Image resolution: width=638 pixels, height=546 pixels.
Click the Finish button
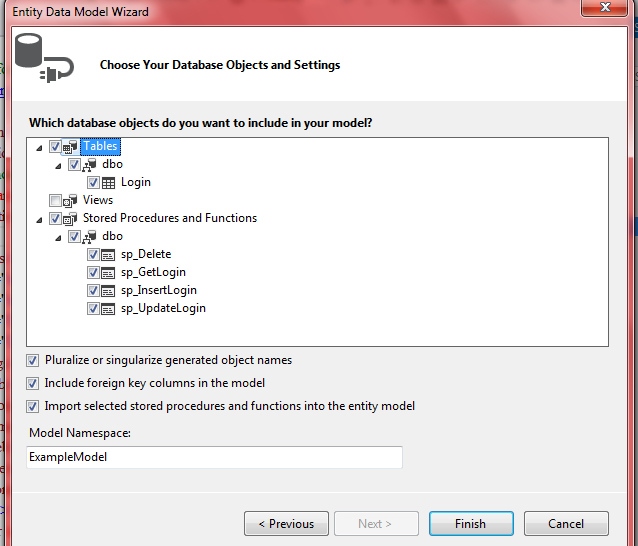pos(471,524)
